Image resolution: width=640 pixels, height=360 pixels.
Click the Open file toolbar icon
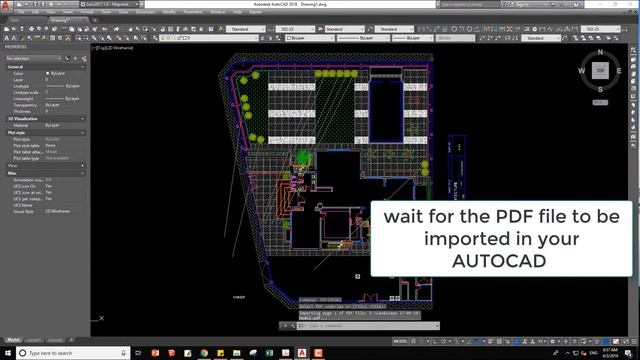click(13, 29)
